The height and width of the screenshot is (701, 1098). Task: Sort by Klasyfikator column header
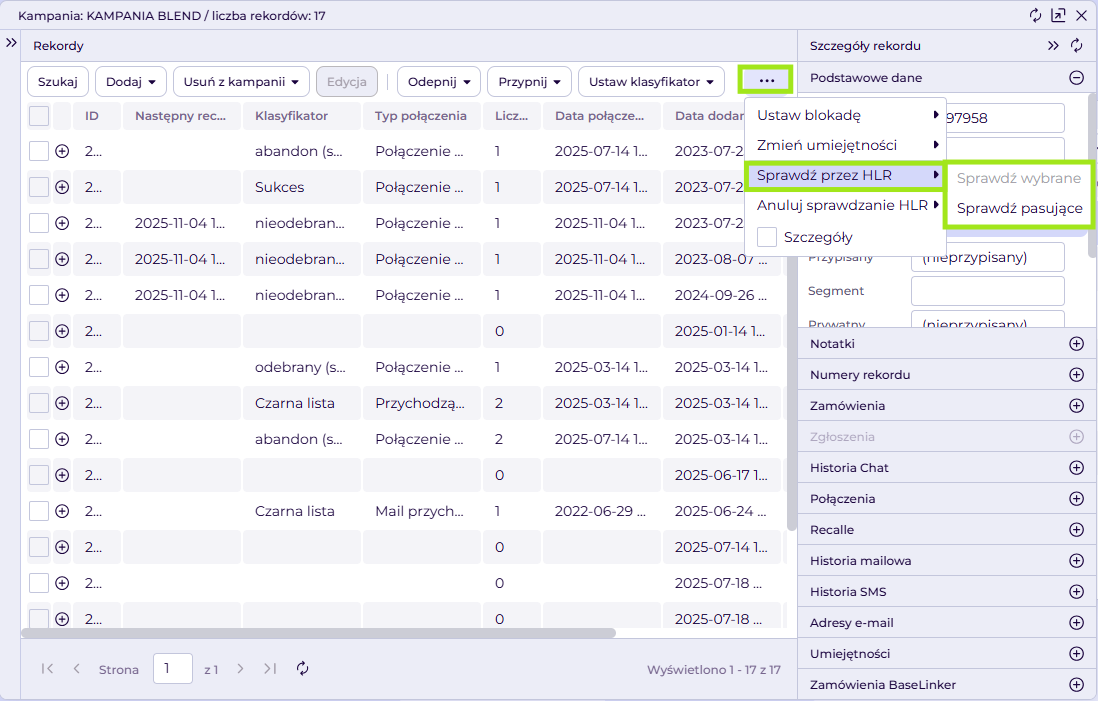click(302, 116)
